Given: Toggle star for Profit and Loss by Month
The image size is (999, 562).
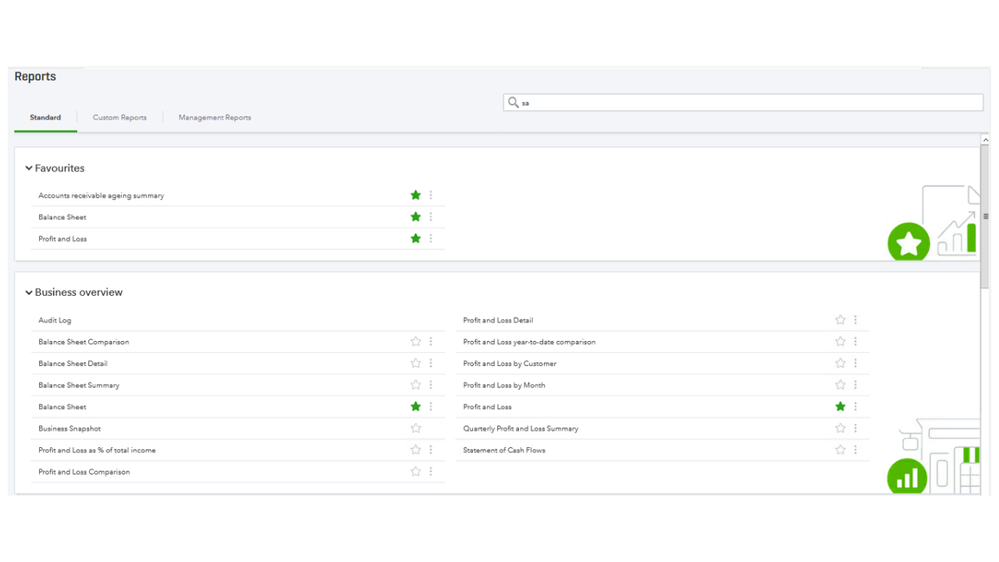Looking at the screenshot, I should pyautogui.click(x=840, y=385).
